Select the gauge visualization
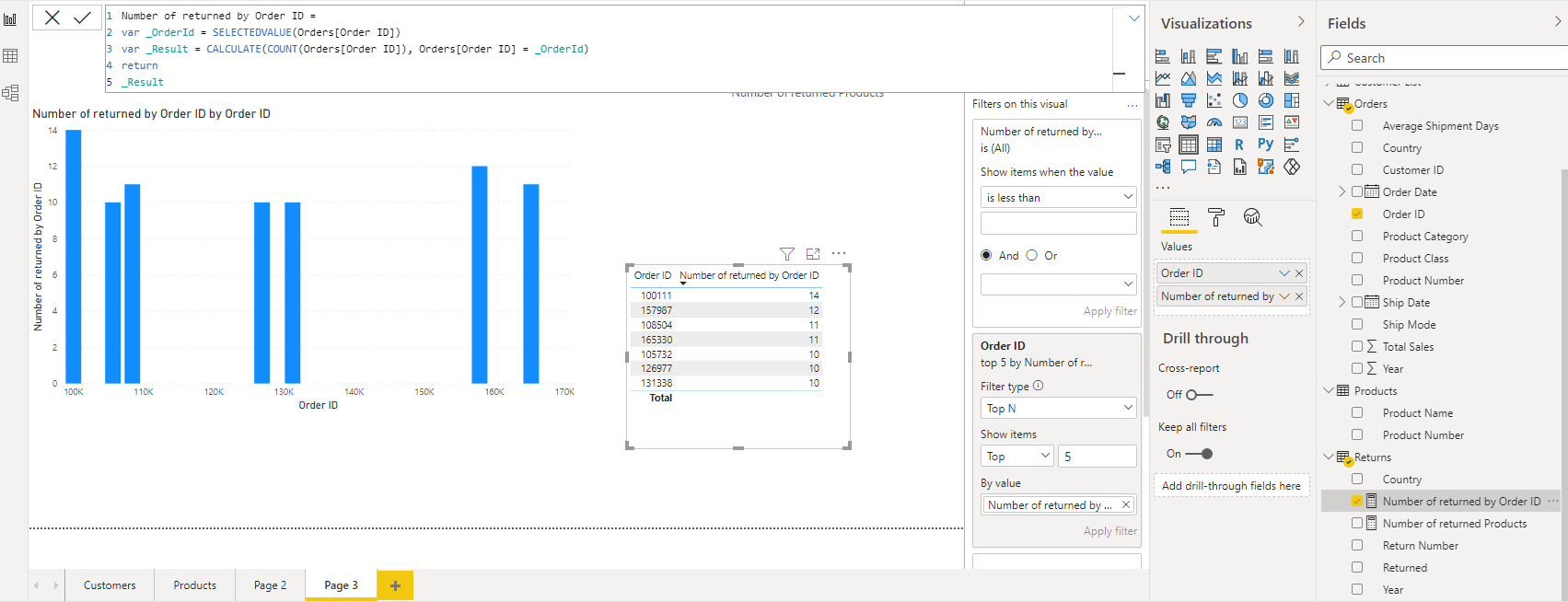 pos(1214,122)
